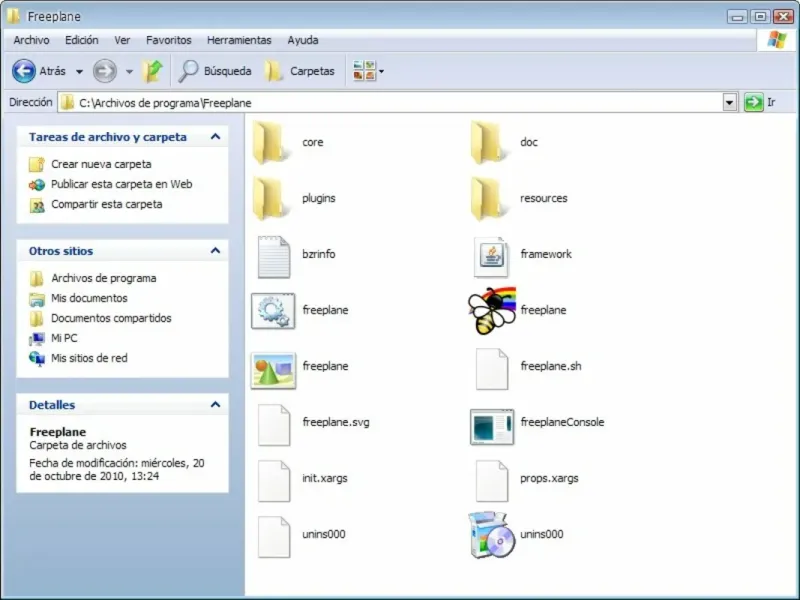The height and width of the screenshot is (600, 800).
Task: Open the Herramientas menu
Action: (239, 40)
